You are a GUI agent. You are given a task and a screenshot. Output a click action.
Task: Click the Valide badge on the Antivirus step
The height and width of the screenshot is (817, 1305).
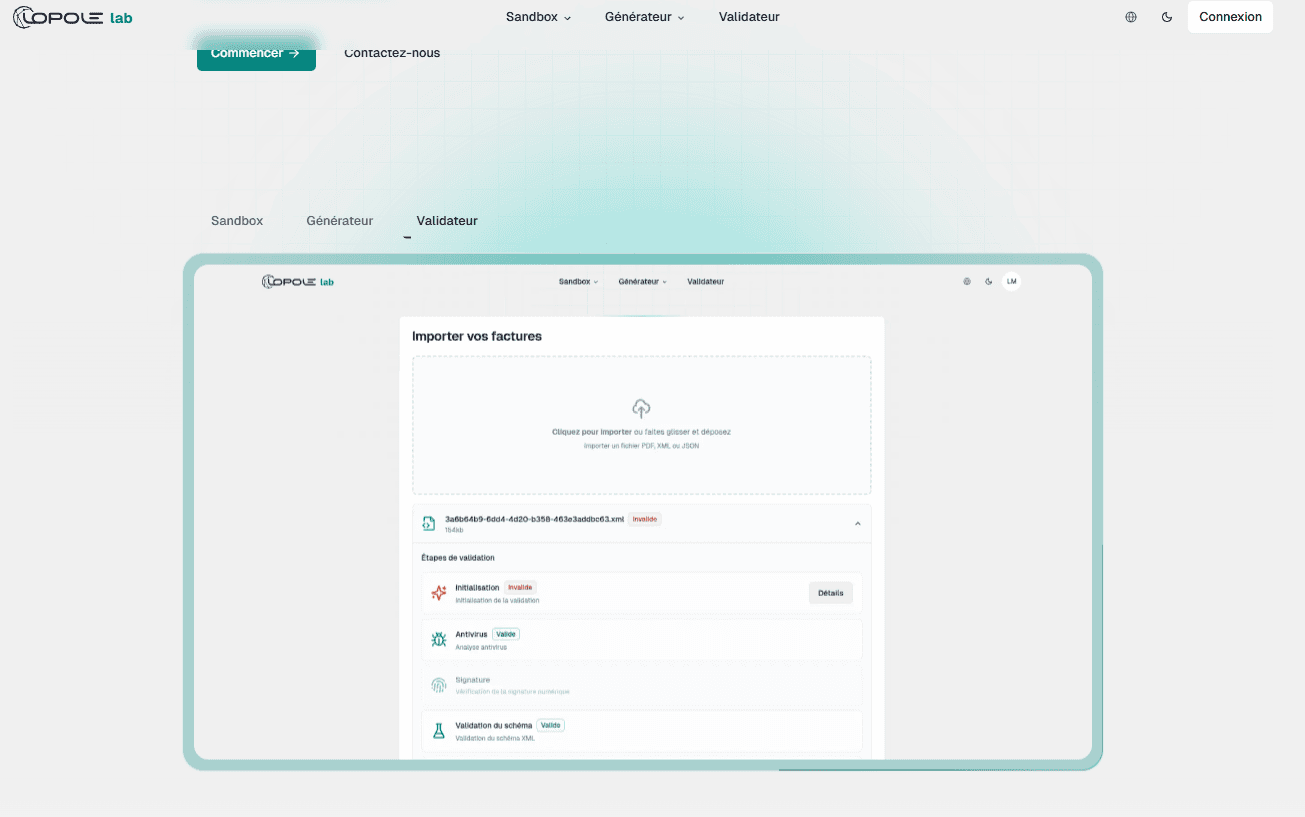pos(506,634)
